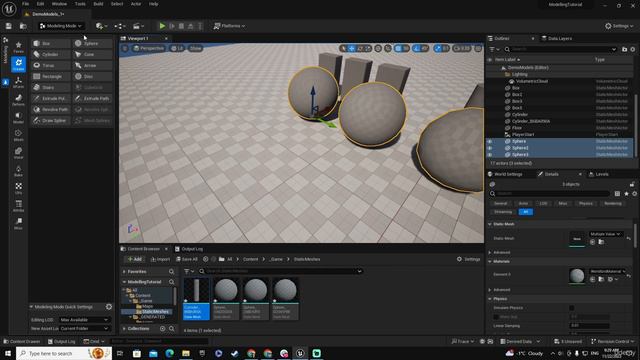Choose the Extrude Path tool
640x360 pixels.
coord(93,98)
